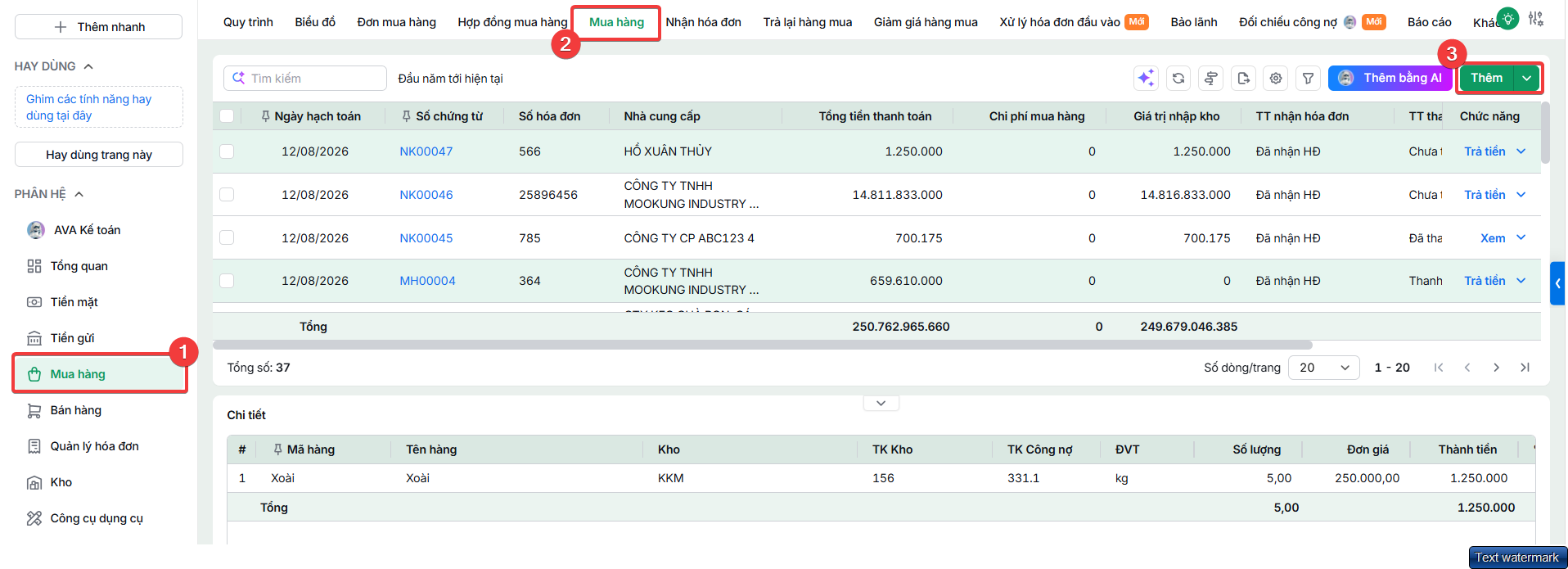Open table settings gear icon
1568x569 pixels.
tap(1276, 78)
